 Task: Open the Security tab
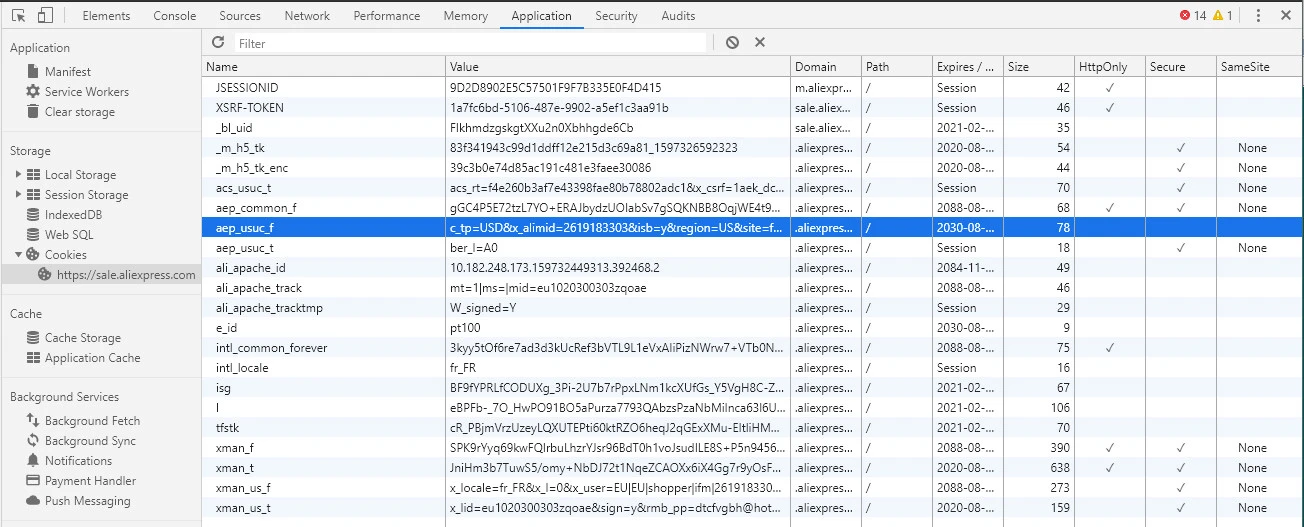tap(616, 16)
